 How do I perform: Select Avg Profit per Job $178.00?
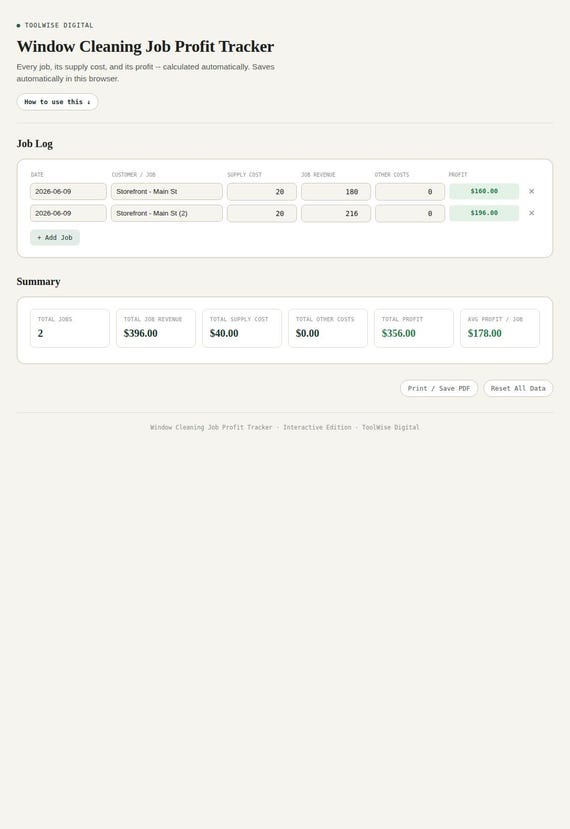tap(485, 334)
